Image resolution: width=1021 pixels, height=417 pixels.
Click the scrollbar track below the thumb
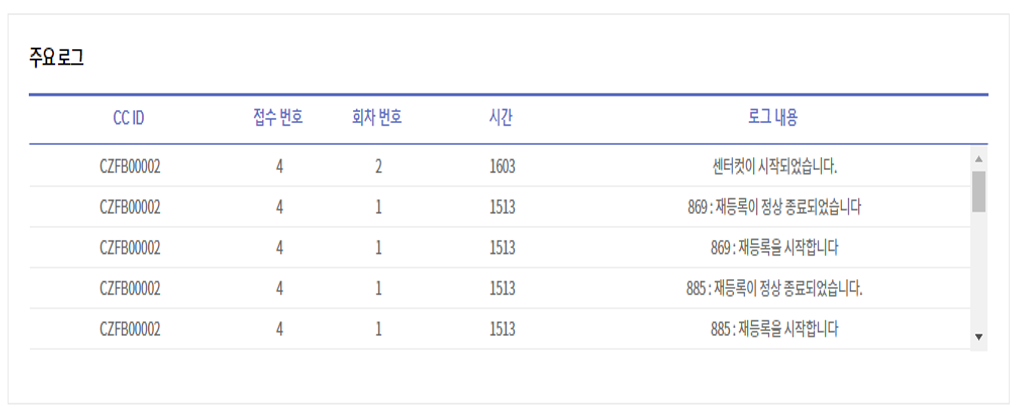(x=979, y=270)
